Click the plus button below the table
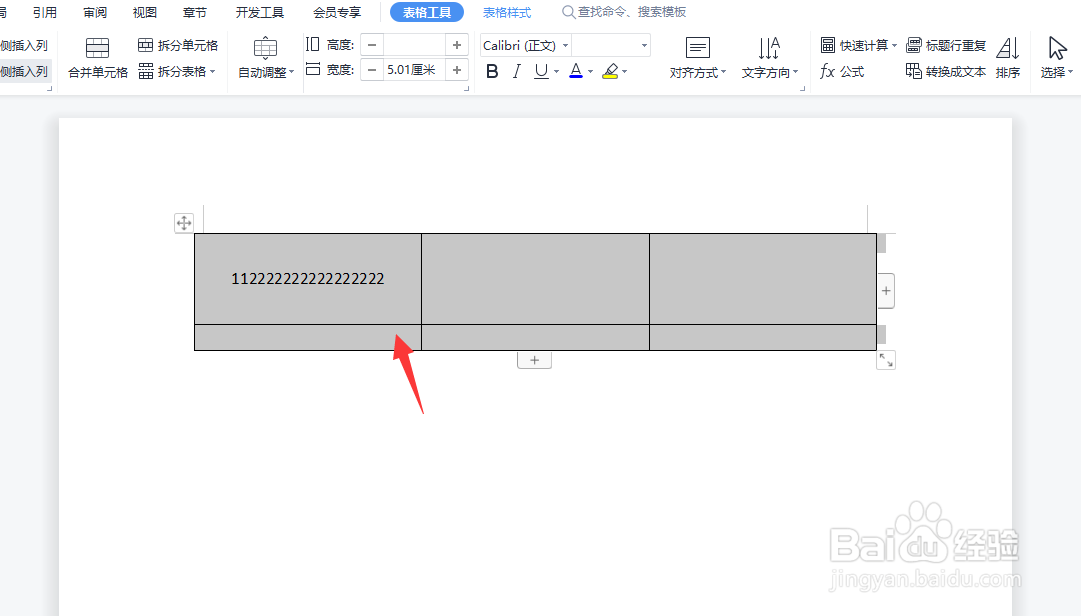Image resolution: width=1081 pixels, height=616 pixels. 534,359
